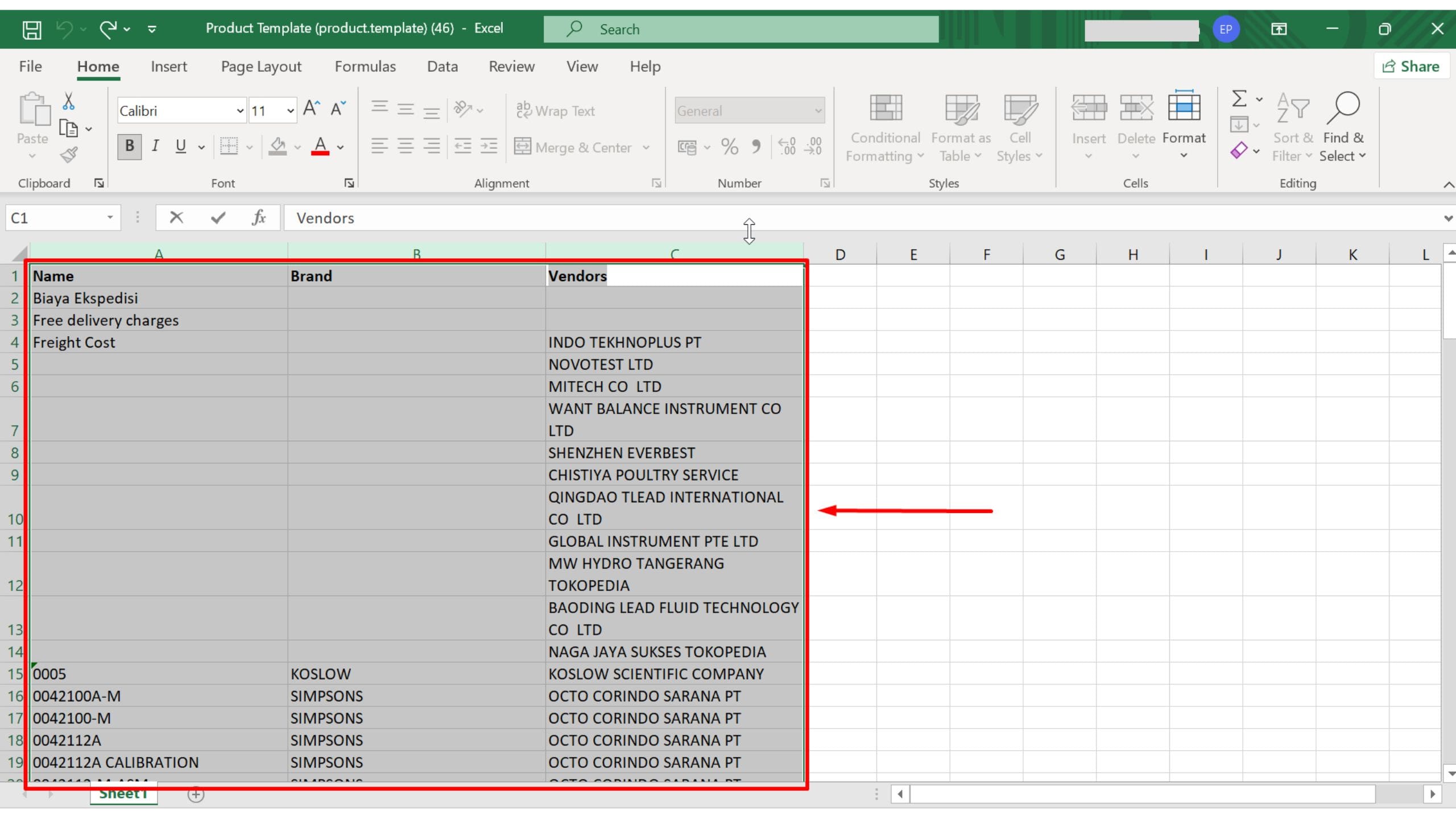
Task: Click the New sheet plus button
Action: click(x=196, y=795)
